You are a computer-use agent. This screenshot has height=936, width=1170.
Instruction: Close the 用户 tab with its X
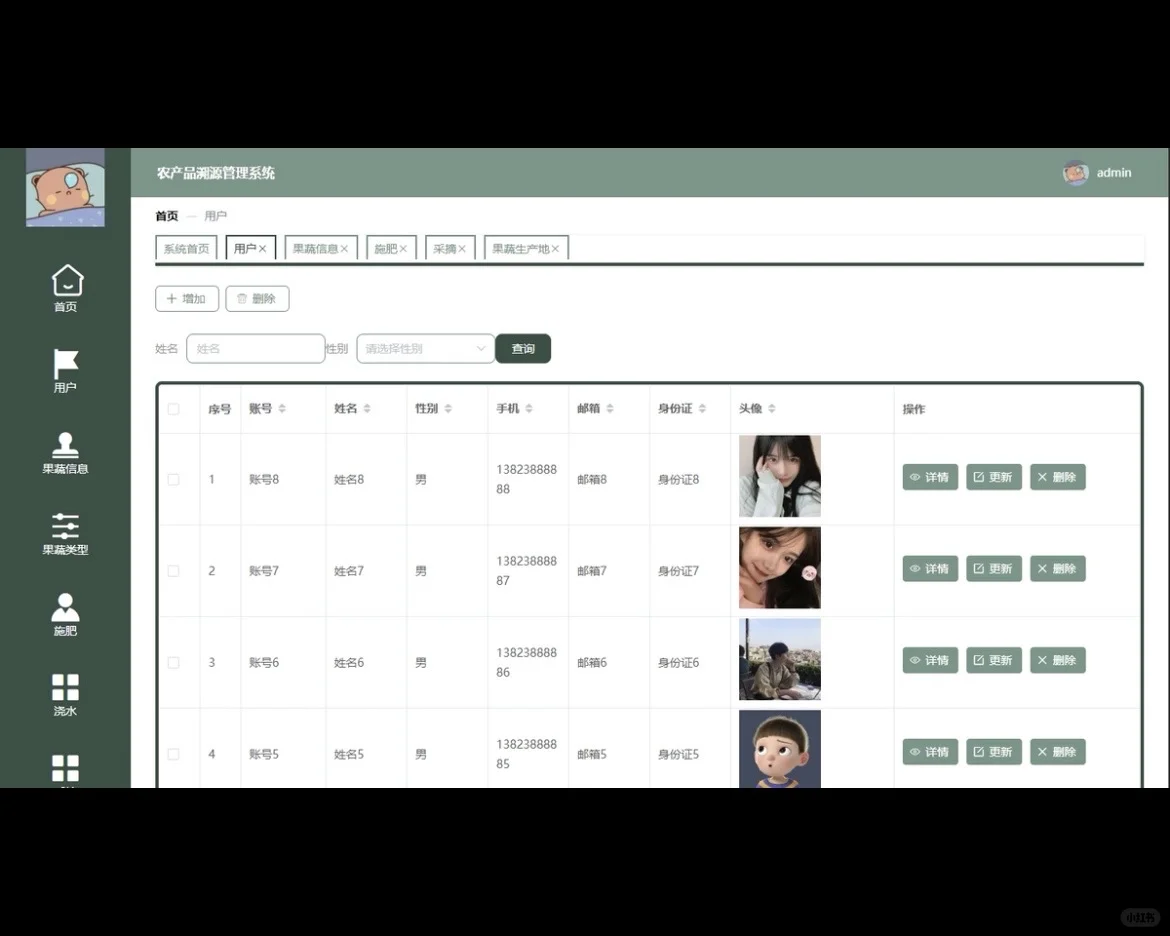(263, 249)
